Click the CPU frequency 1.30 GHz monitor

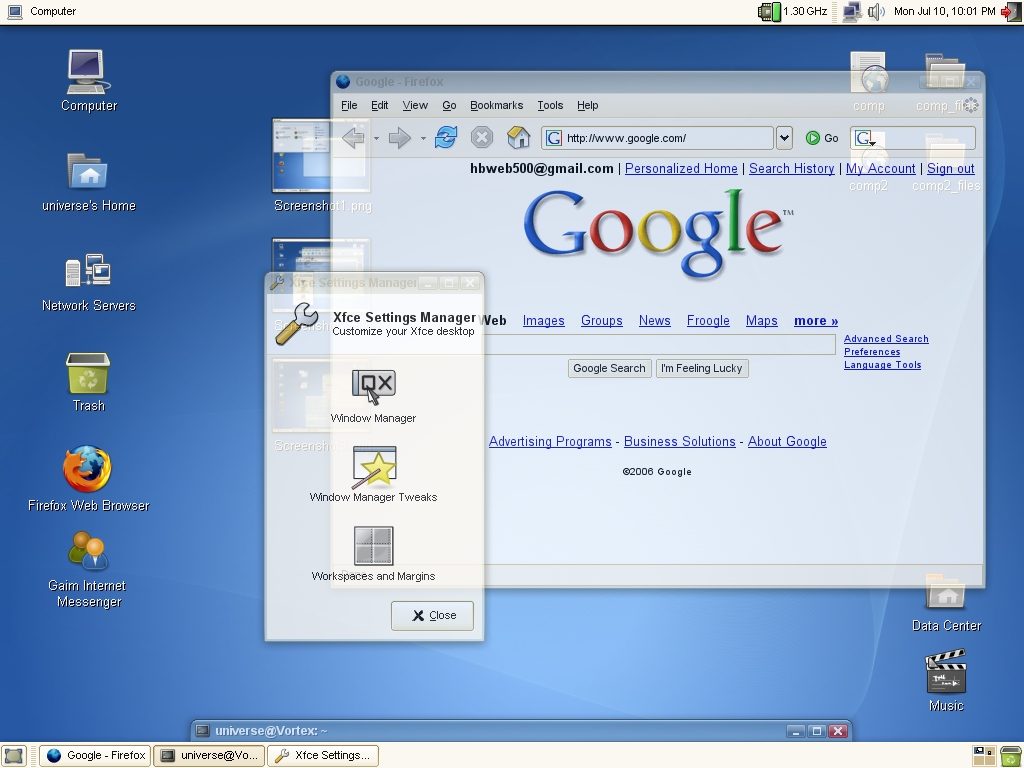(792, 11)
